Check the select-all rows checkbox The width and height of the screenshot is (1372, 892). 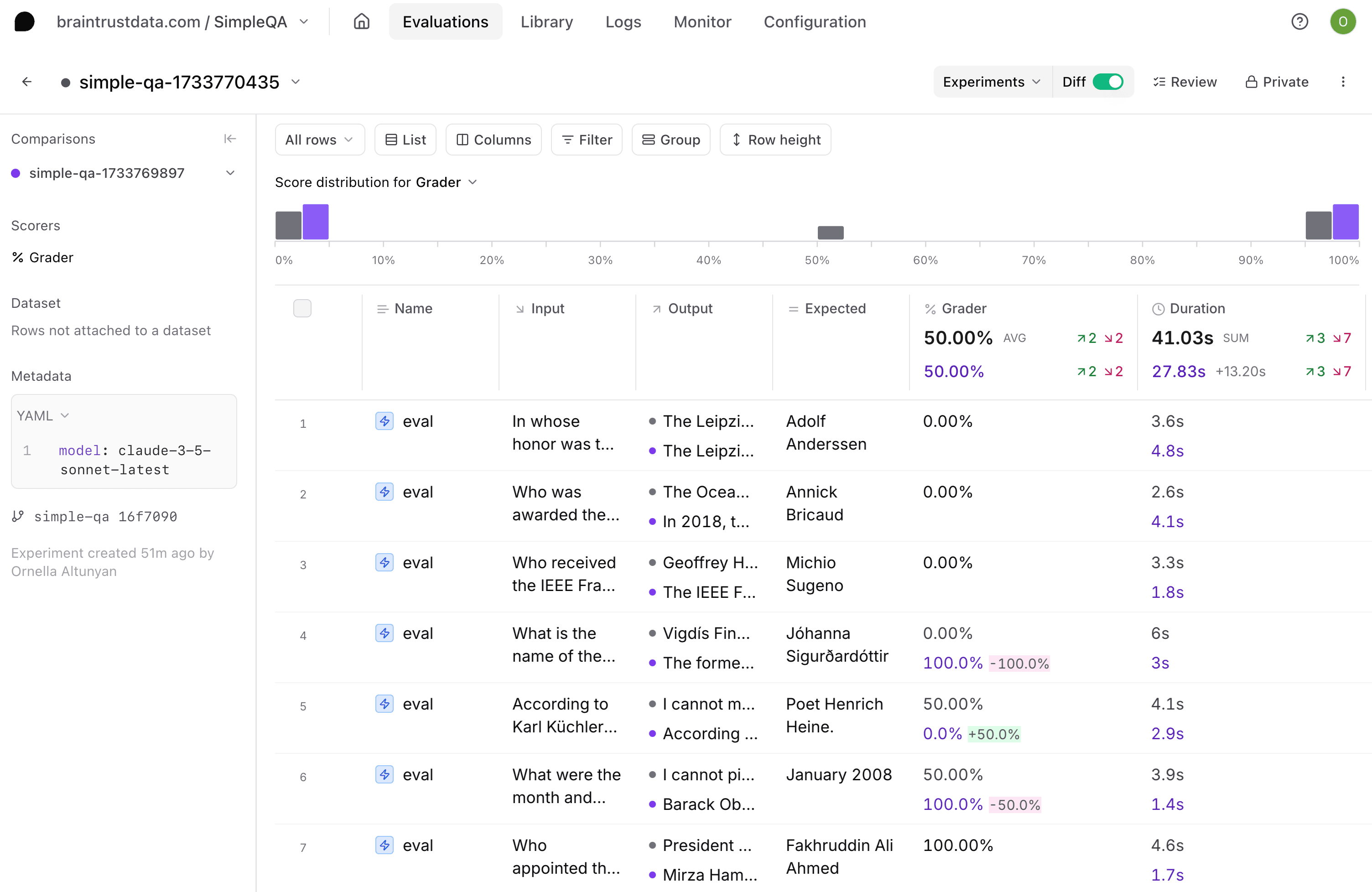(302, 308)
